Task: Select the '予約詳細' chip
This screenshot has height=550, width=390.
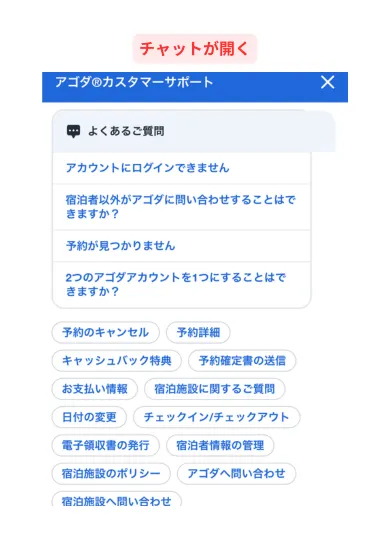Action: [198, 332]
